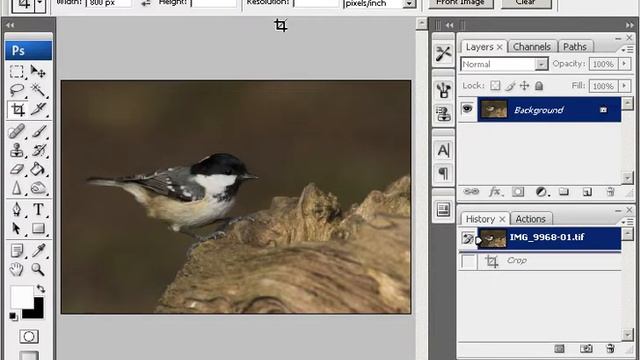Select the Crop tool in toolbox
The width and height of the screenshot is (640, 360).
click(x=17, y=109)
